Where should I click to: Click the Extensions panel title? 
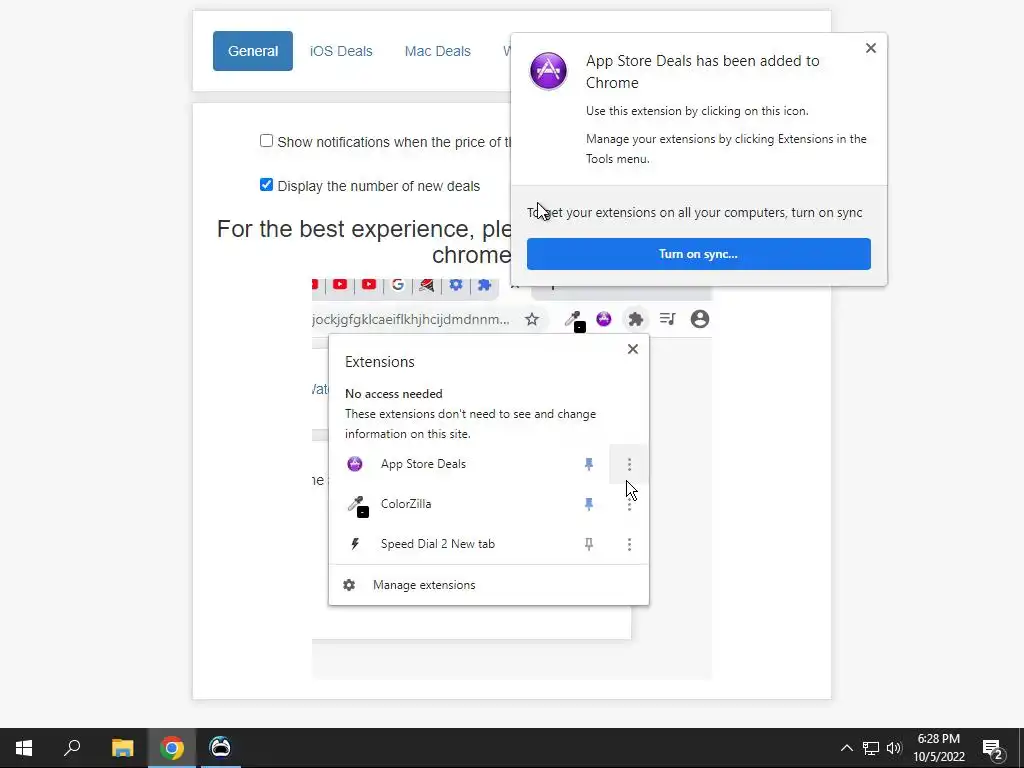(379, 362)
